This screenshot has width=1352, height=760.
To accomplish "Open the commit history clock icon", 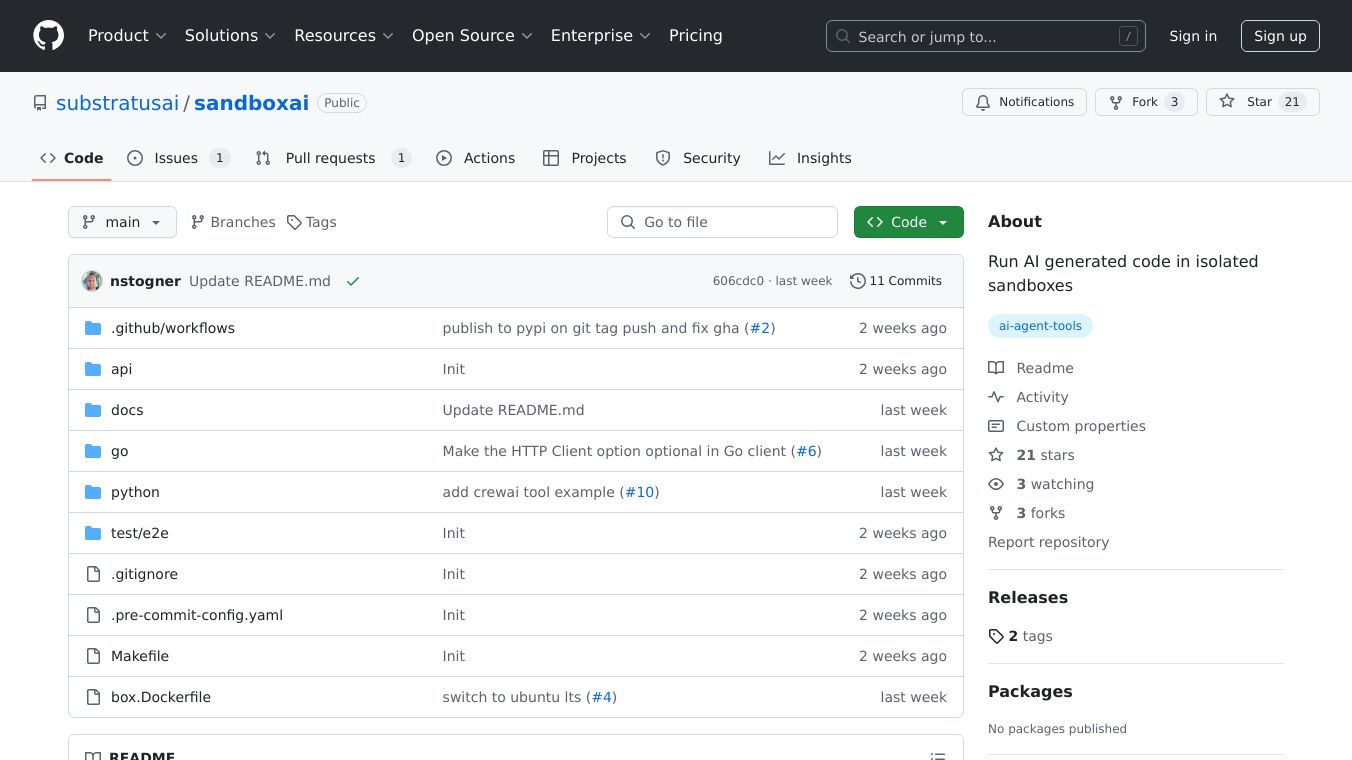I will click(x=857, y=281).
